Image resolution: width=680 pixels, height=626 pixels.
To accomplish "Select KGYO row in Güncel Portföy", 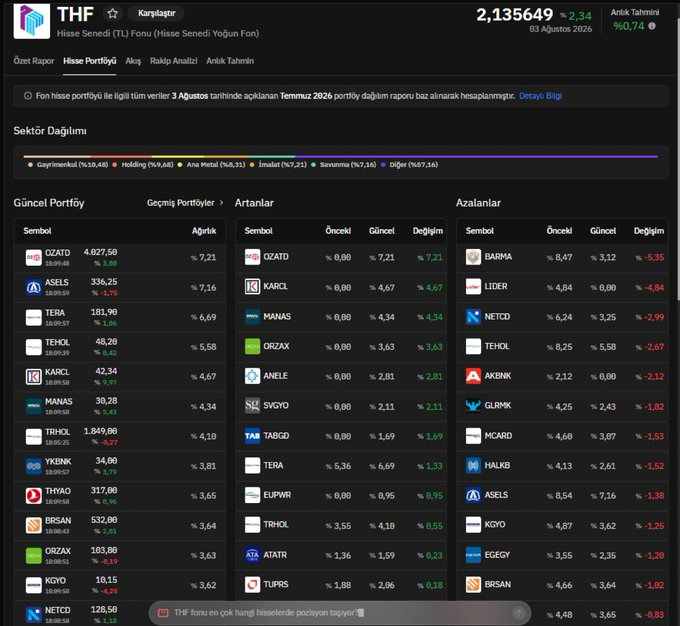I will [x=120, y=585].
